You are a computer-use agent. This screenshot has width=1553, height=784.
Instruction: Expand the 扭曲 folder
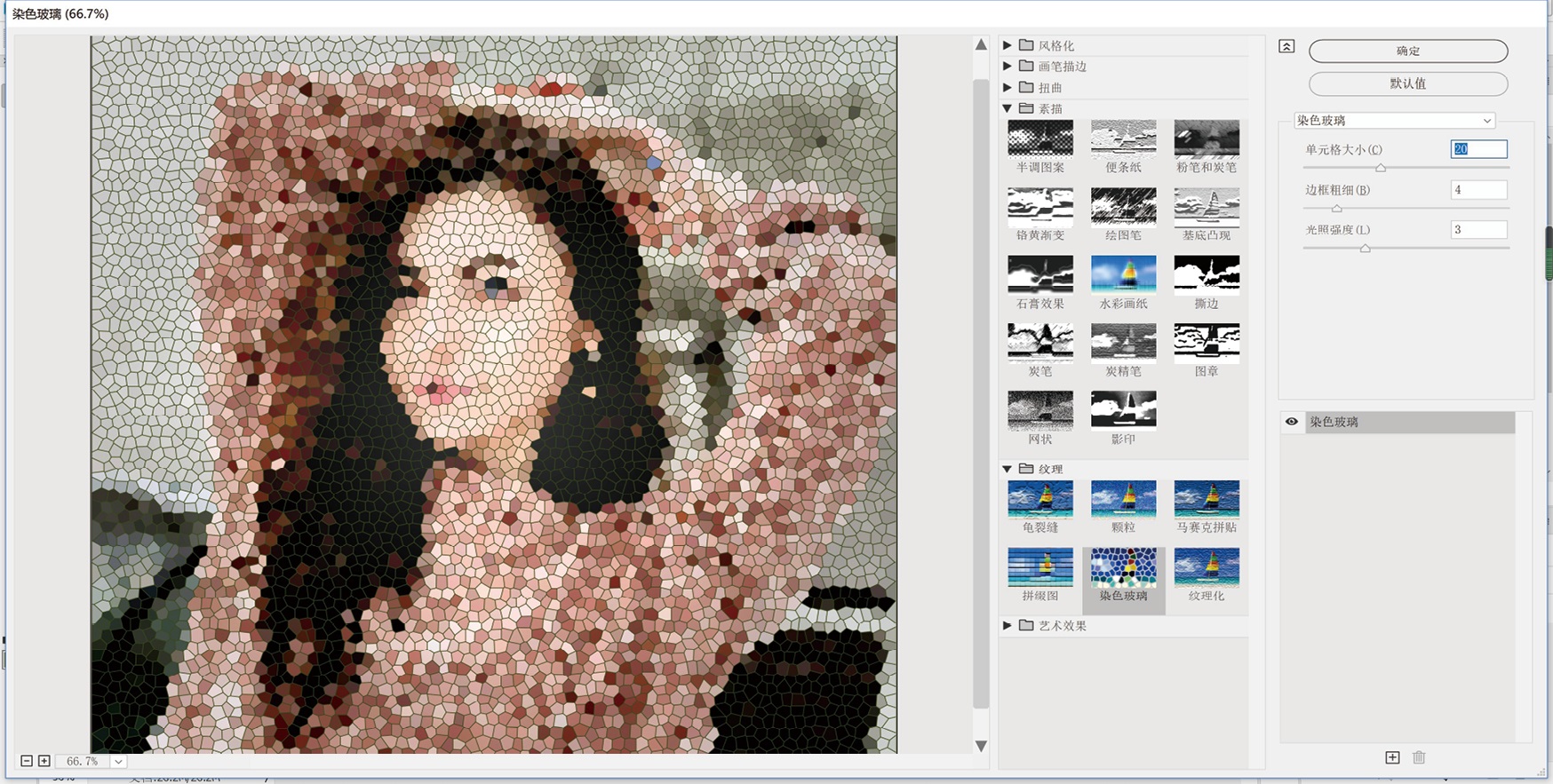click(x=1007, y=87)
